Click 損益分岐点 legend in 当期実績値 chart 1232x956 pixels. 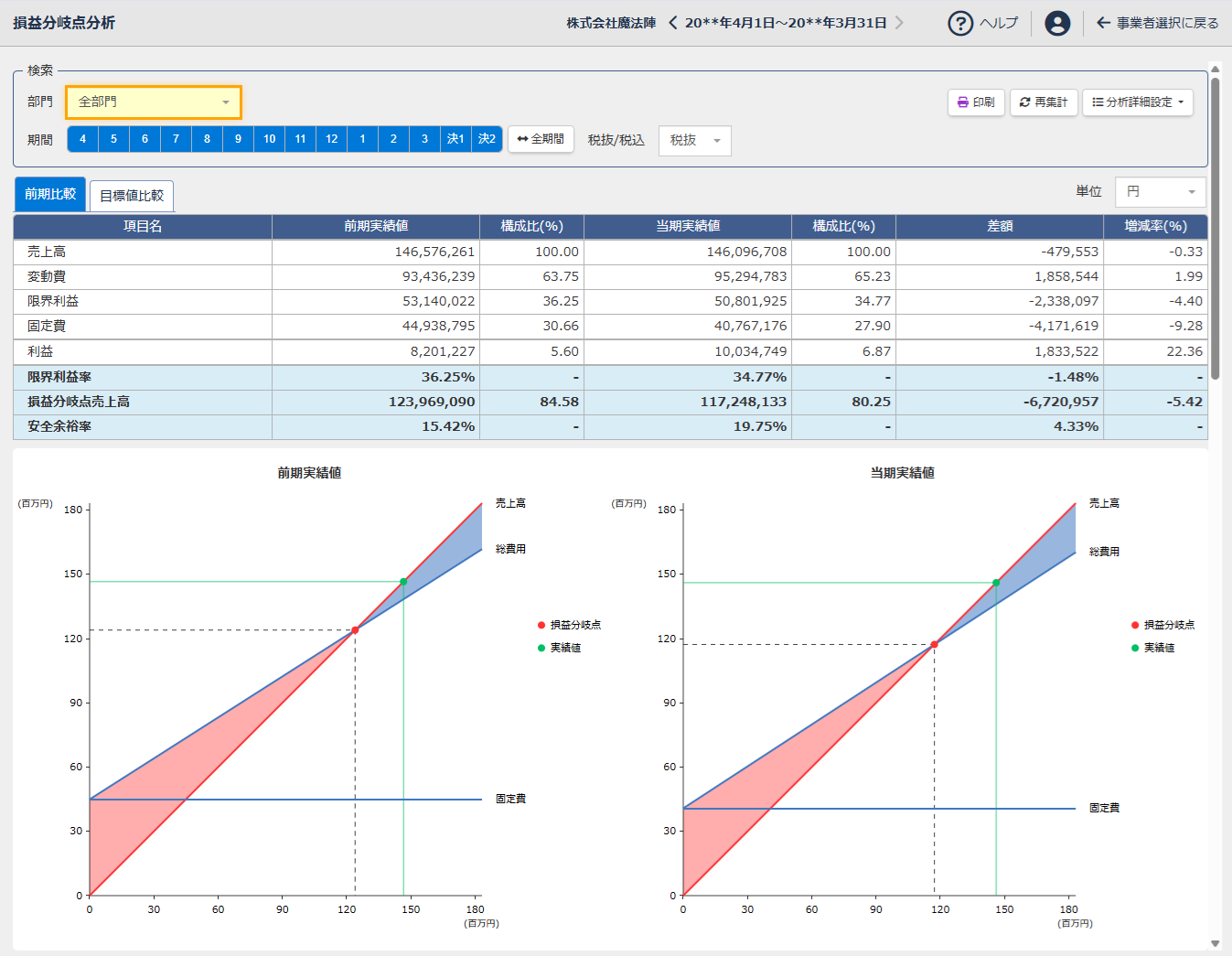click(x=1168, y=625)
